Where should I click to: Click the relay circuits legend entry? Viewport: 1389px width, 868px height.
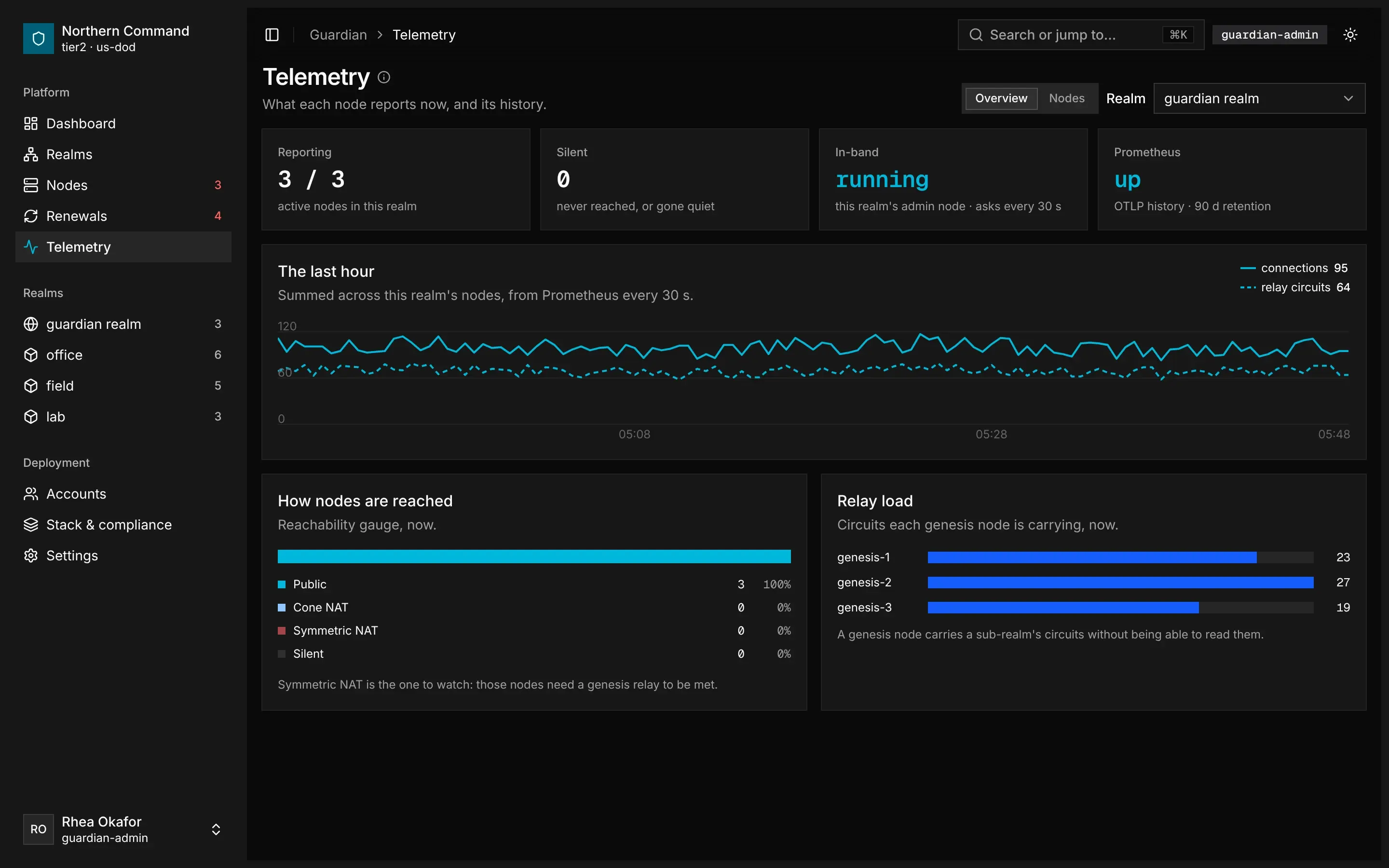1295,287
